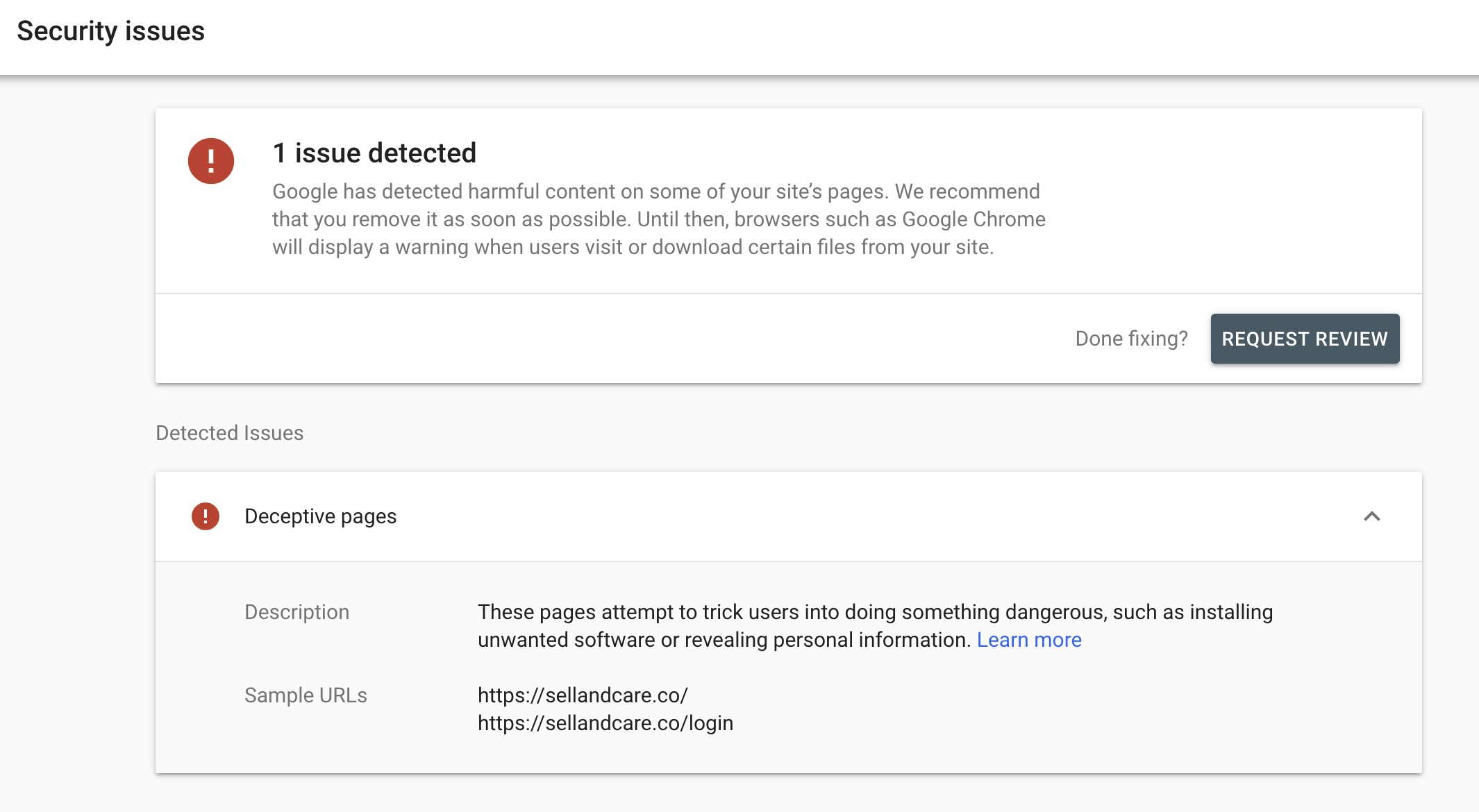Viewport: 1479px width, 812px height.
Task: Open the Learn more link
Action: click(x=1028, y=639)
